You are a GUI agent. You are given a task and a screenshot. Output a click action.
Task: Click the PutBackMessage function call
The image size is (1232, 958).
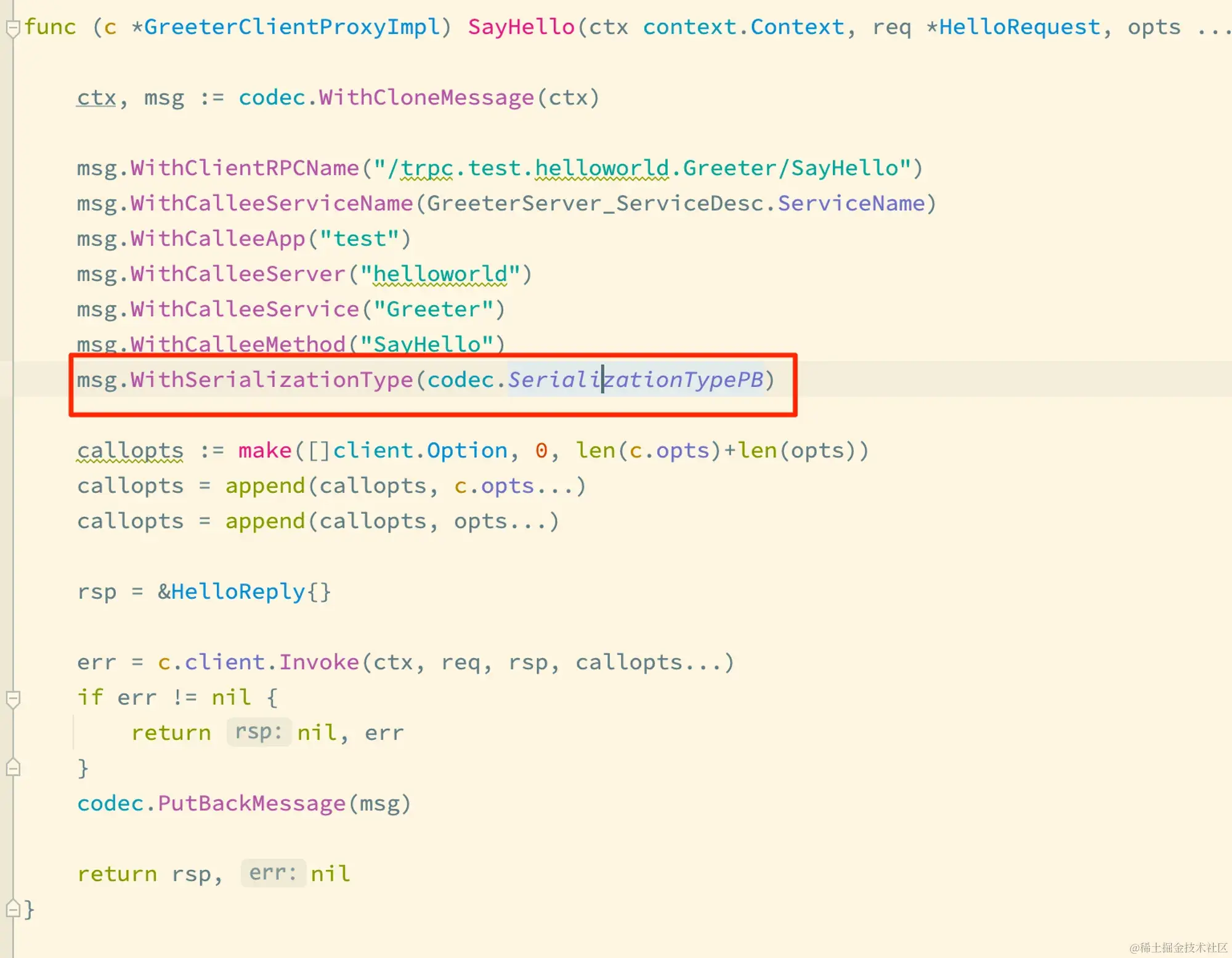[x=251, y=803]
